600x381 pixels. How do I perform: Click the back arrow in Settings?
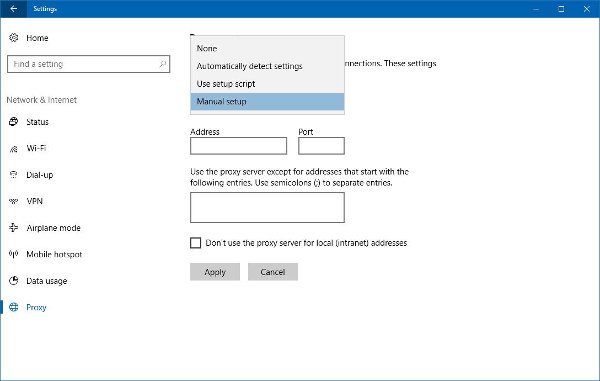13,8
